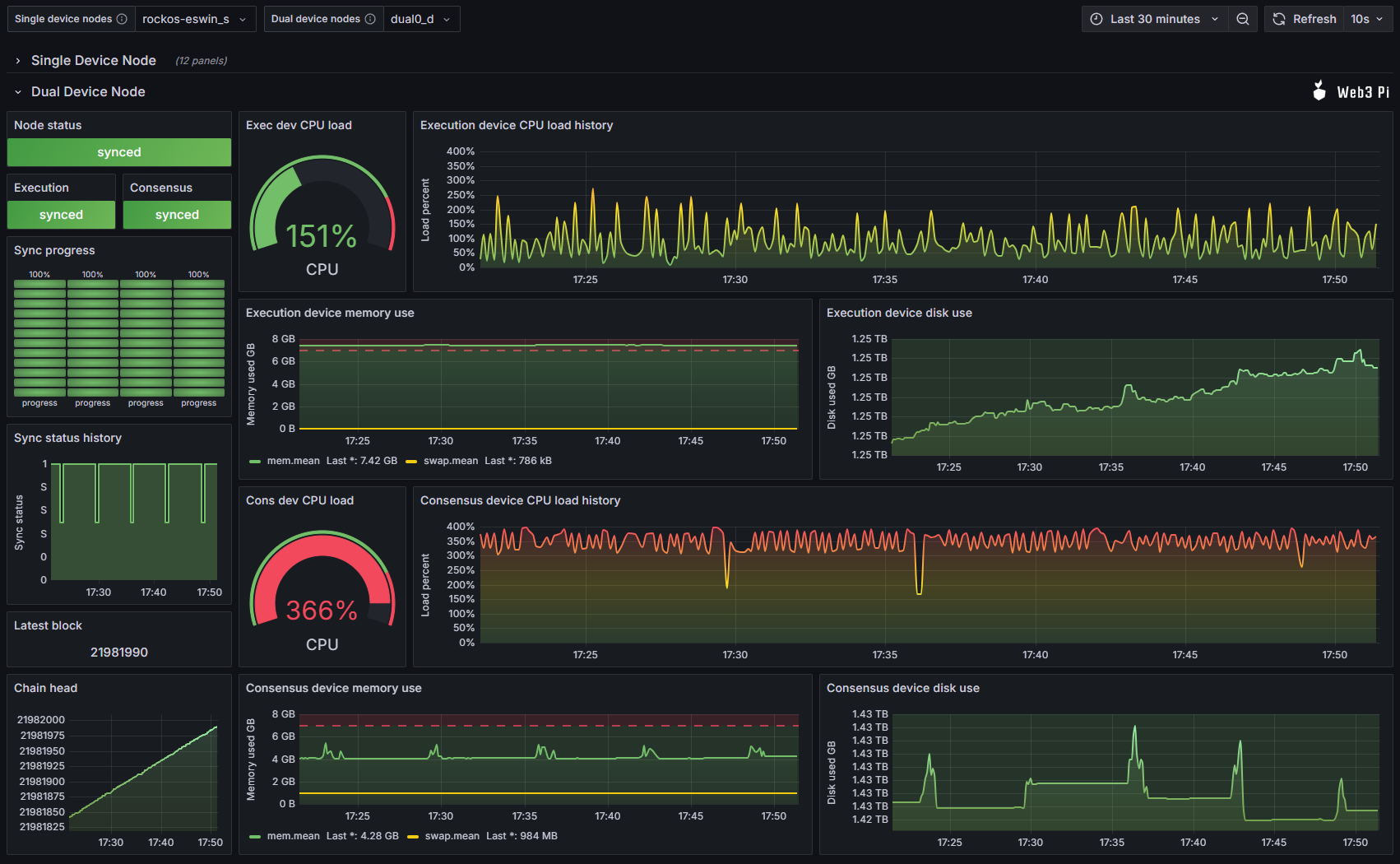
Task: Open the Consensus device CPU load history panel menu
Action: [521, 500]
